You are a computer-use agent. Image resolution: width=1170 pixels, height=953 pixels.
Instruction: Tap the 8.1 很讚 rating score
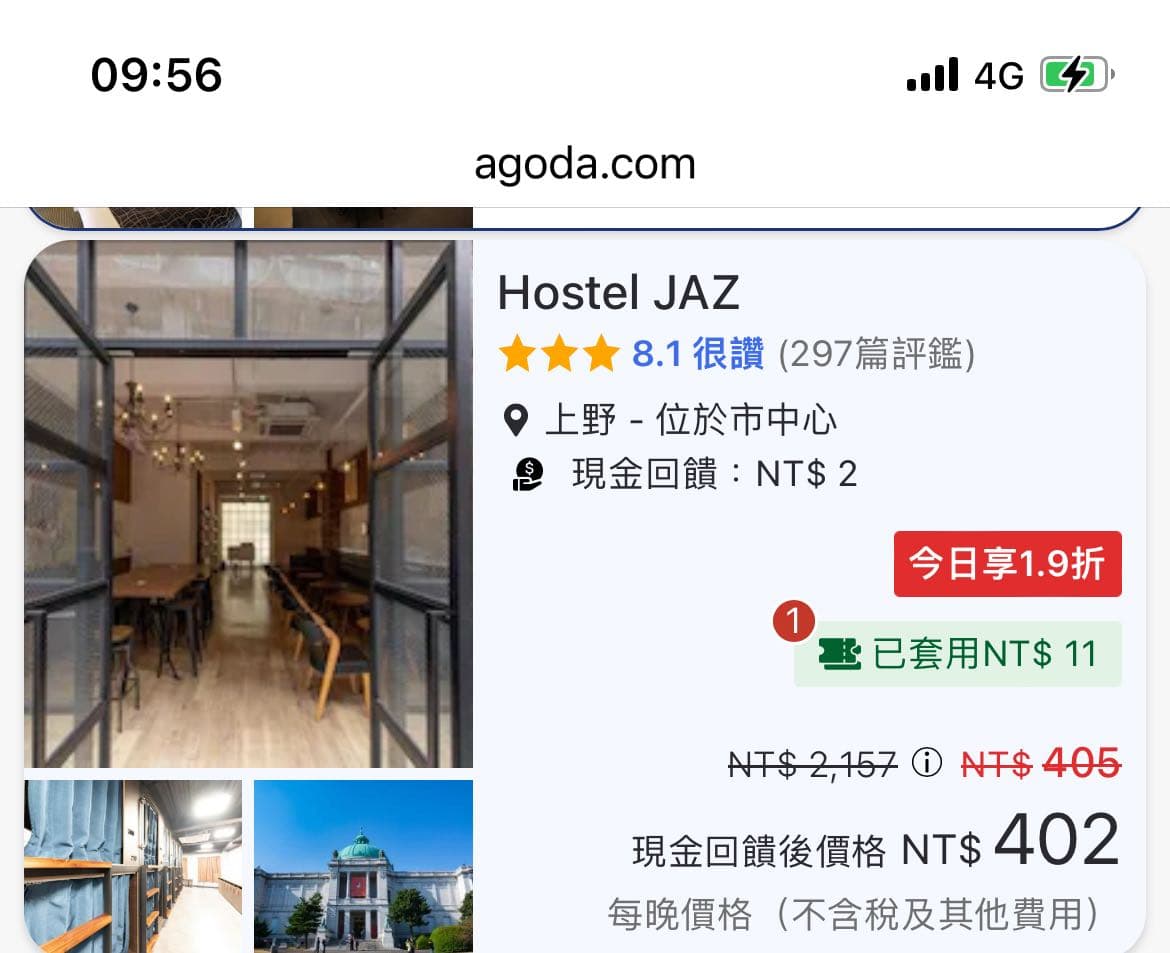(x=698, y=354)
